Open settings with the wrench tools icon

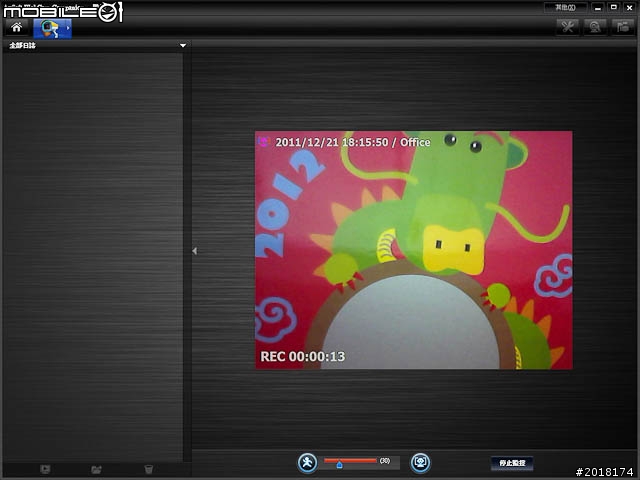568,27
